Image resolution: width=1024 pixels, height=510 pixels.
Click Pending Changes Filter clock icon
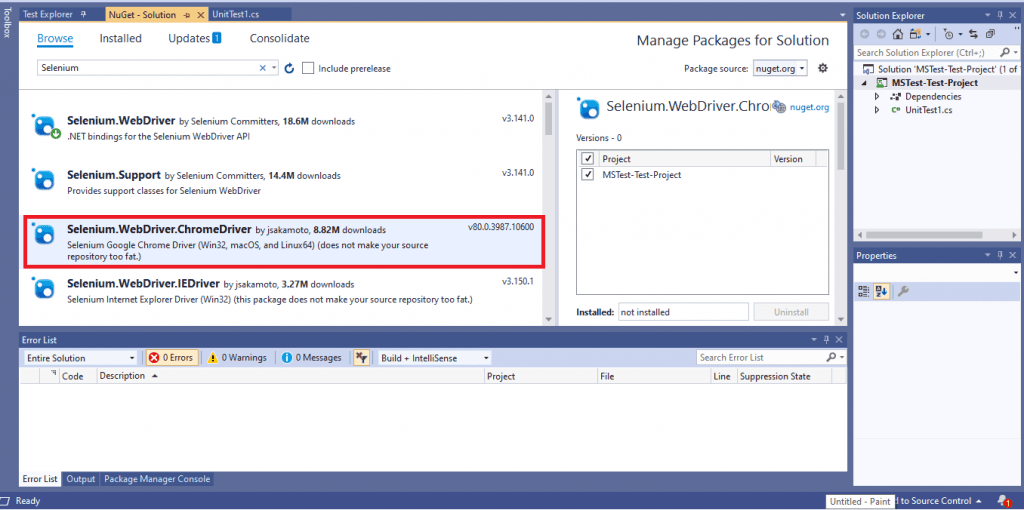click(949, 34)
